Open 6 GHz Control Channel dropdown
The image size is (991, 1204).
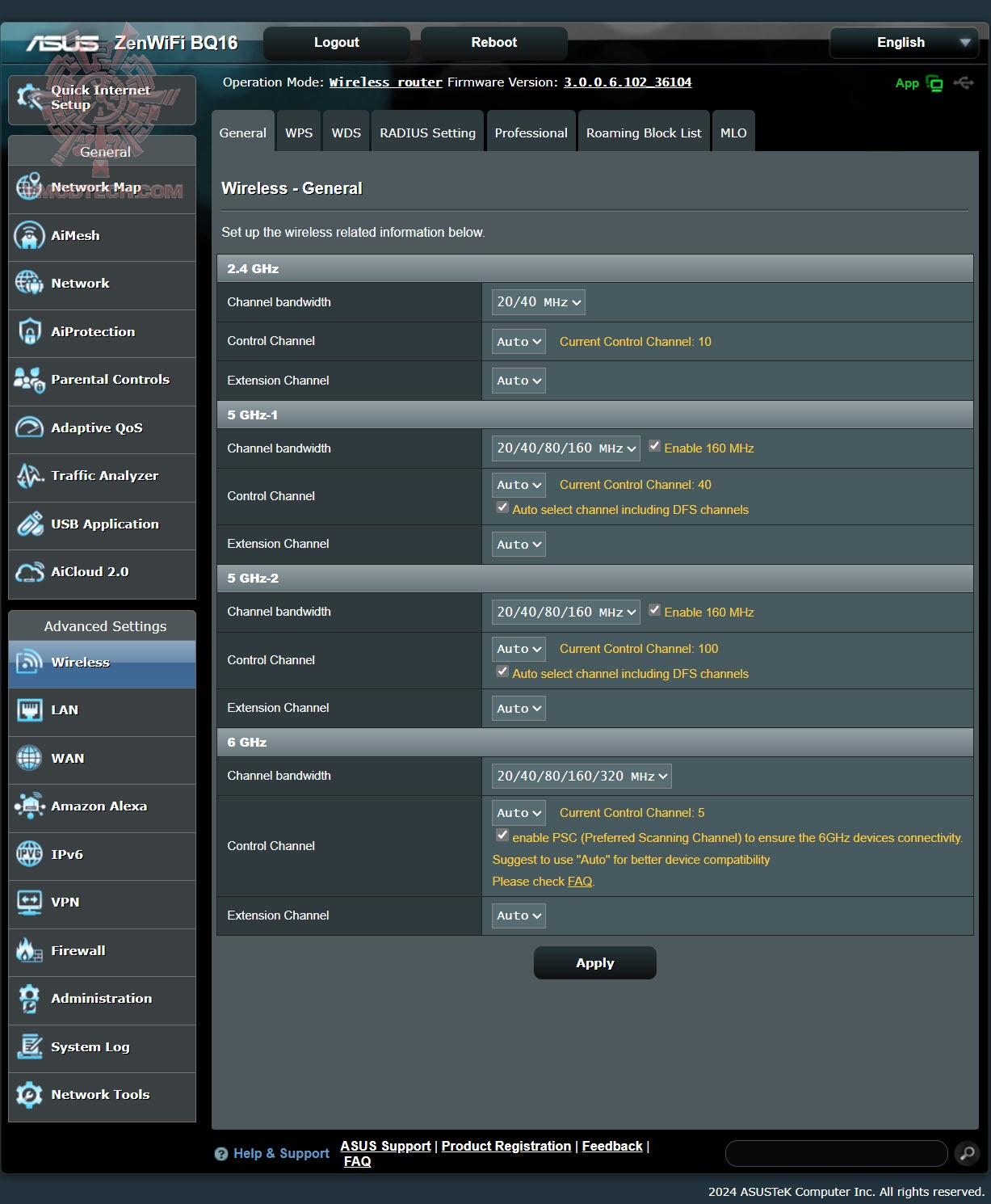click(x=519, y=813)
